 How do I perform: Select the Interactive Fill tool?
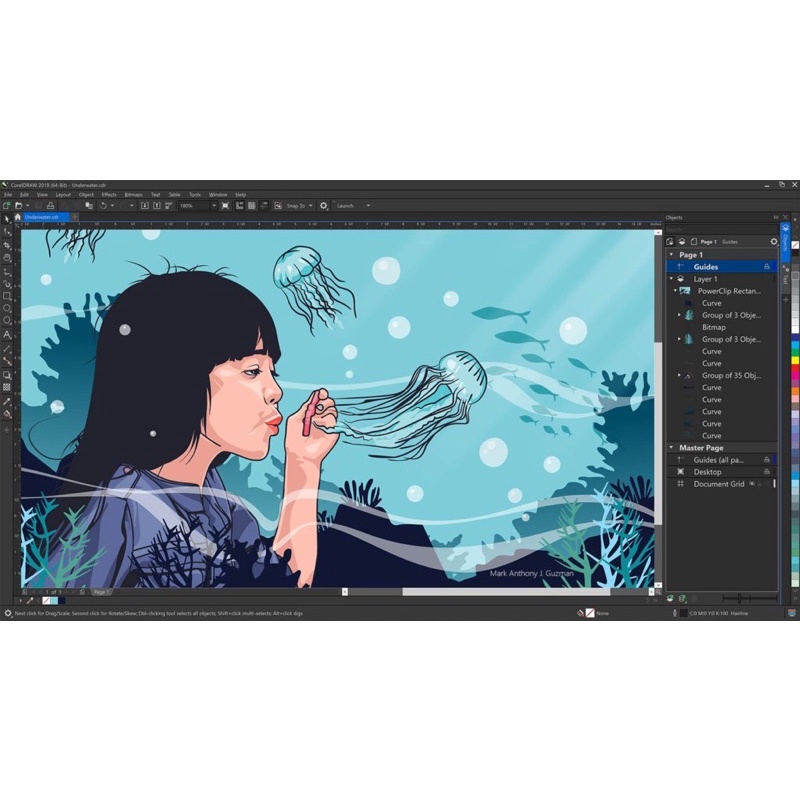point(7,414)
